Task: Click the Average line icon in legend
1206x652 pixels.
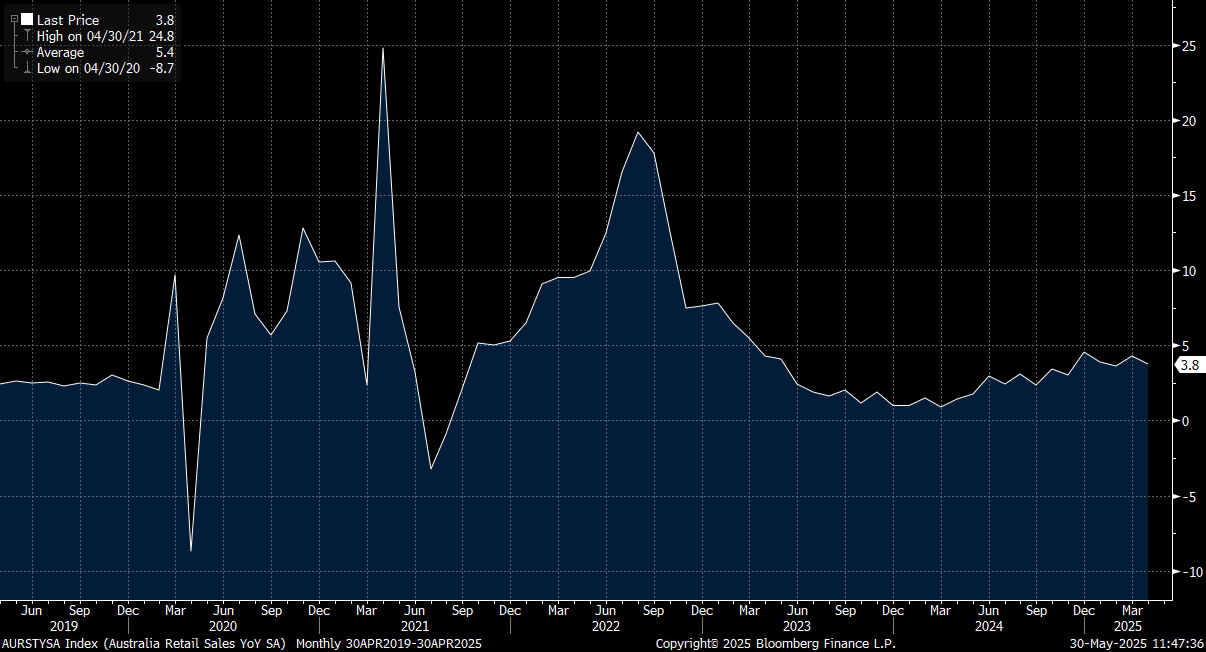Action: (x=27, y=52)
